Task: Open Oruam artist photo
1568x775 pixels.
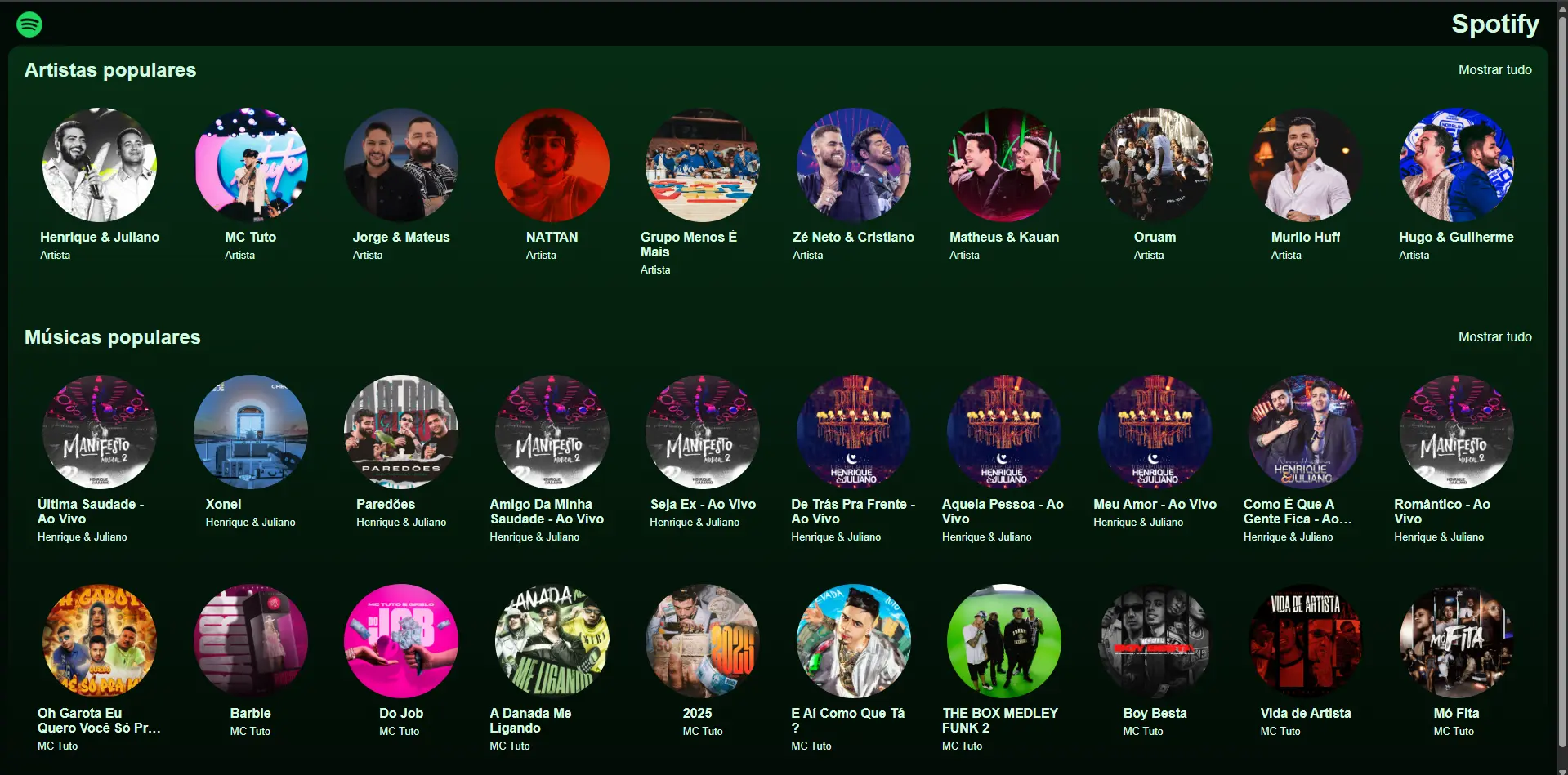Action: tap(1155, 165)
